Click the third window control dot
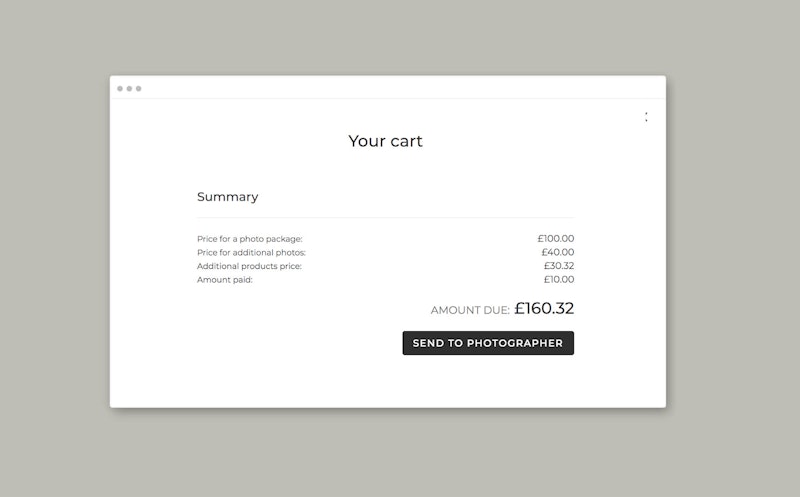The width and height of the screenshot is (800, 497). pos(138,89)
